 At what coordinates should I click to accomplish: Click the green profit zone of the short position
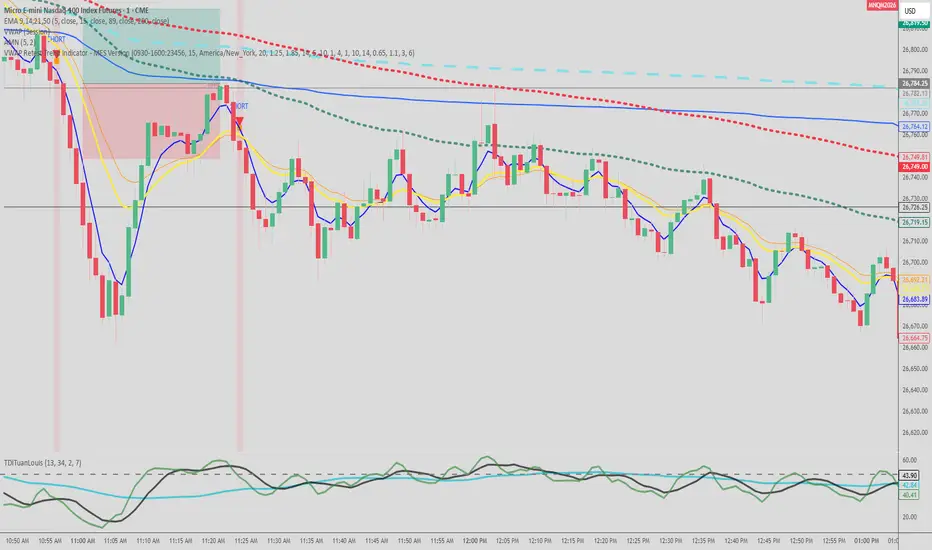click(151, 46)
